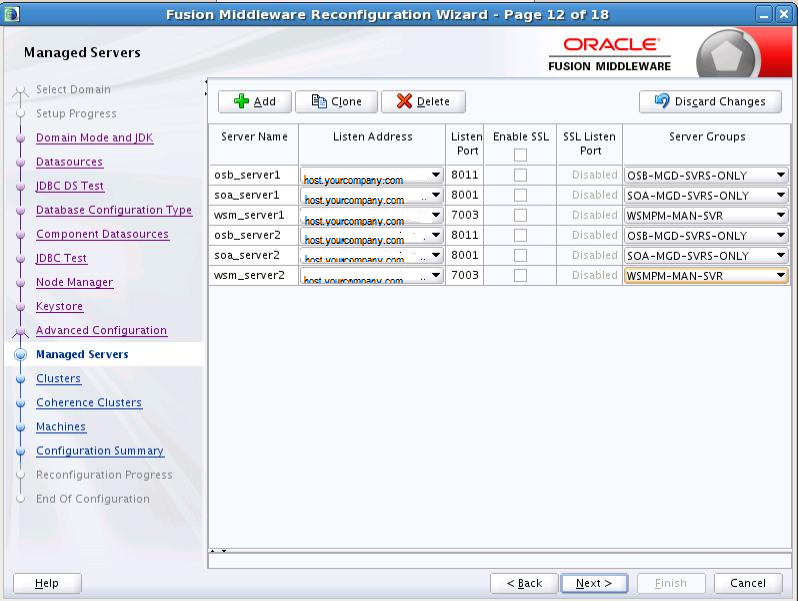This screenshot has width=798, height=601.
Task: Go to Clusters step
Action: 59,379
